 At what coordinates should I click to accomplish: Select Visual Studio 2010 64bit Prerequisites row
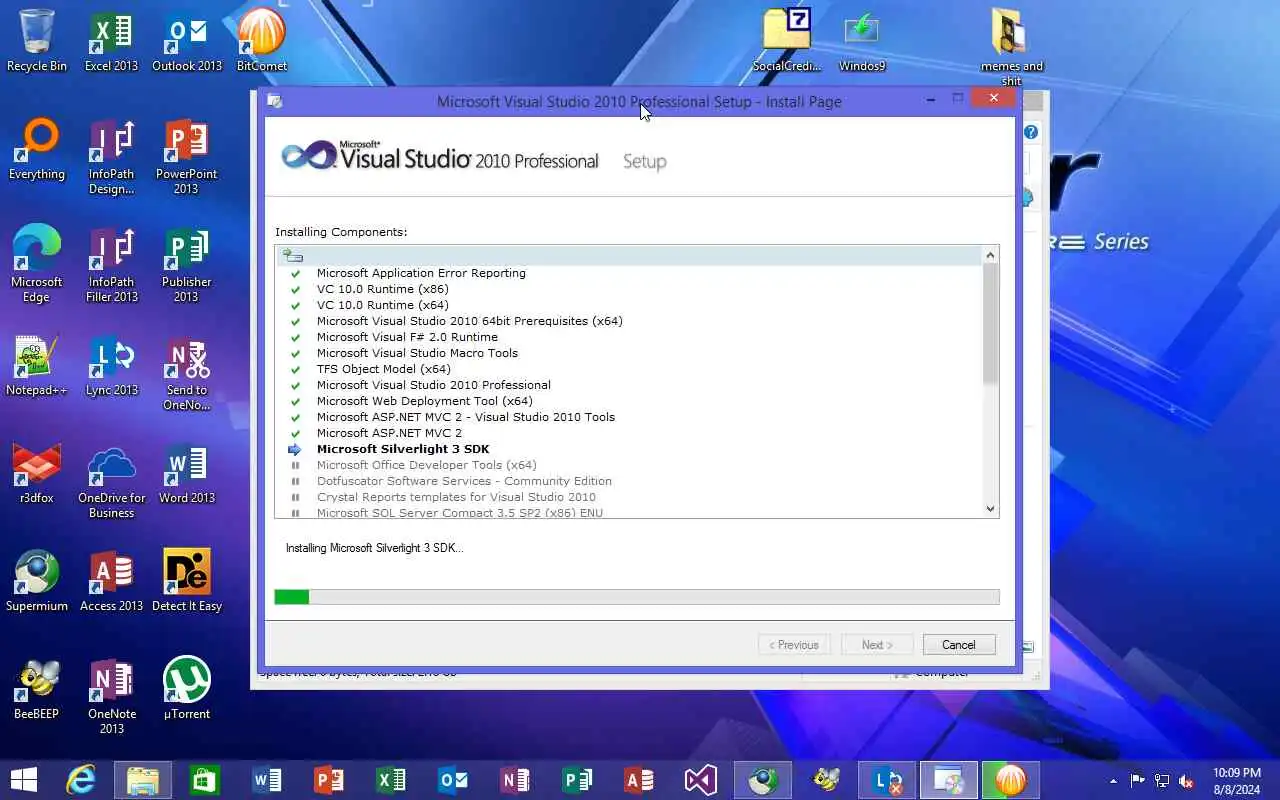pyautogui.click(x=469, y=321)
